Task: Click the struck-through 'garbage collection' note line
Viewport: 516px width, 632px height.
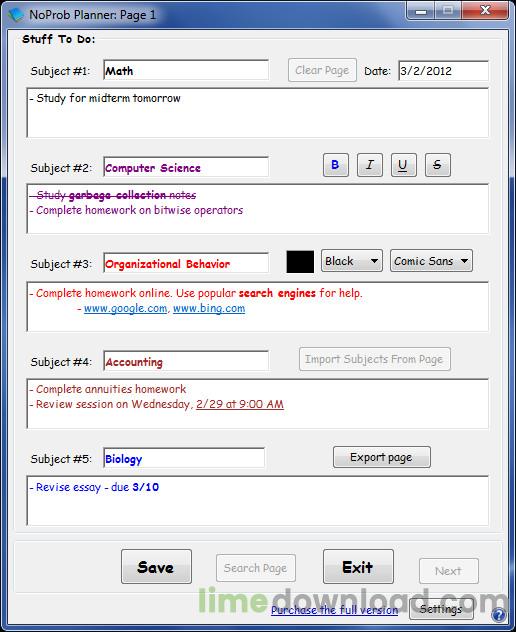Action: click(113, 195)
